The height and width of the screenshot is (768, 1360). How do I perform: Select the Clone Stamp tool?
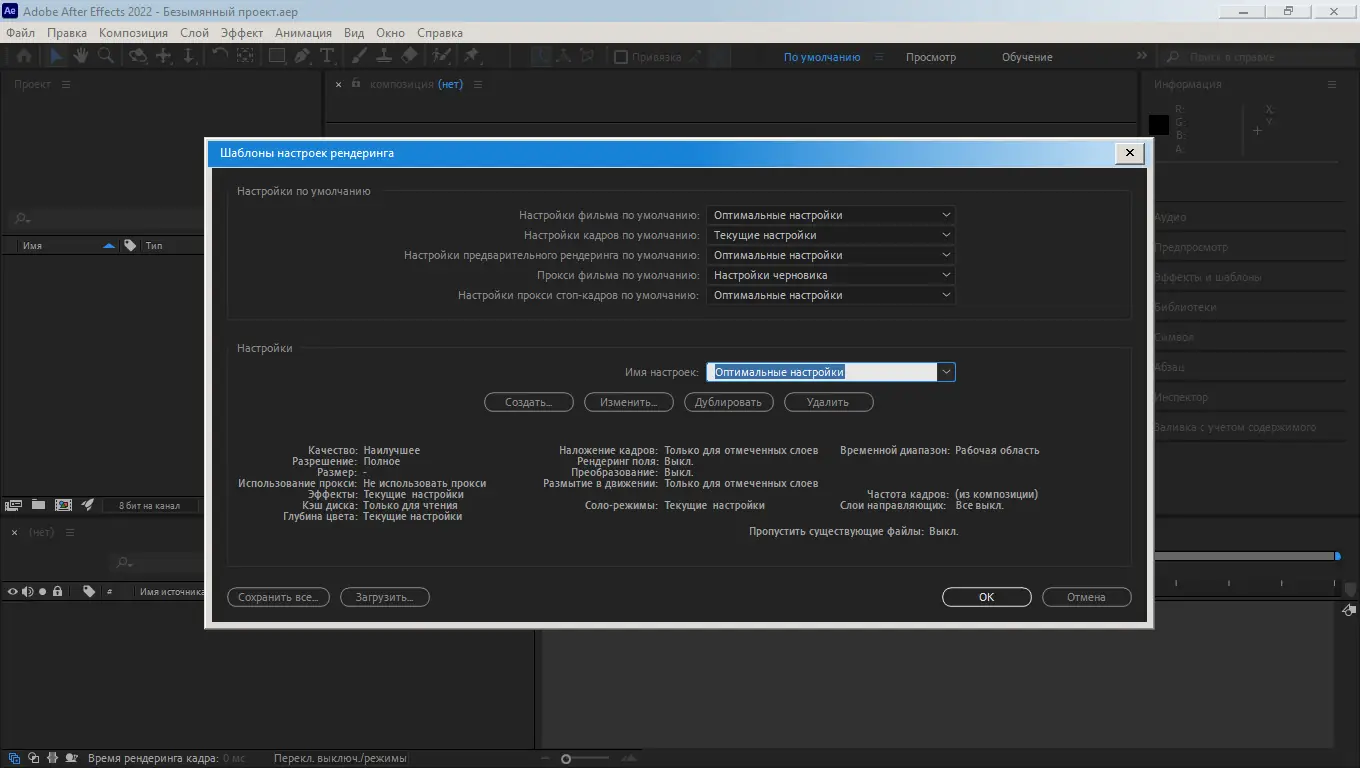[384, 55]
